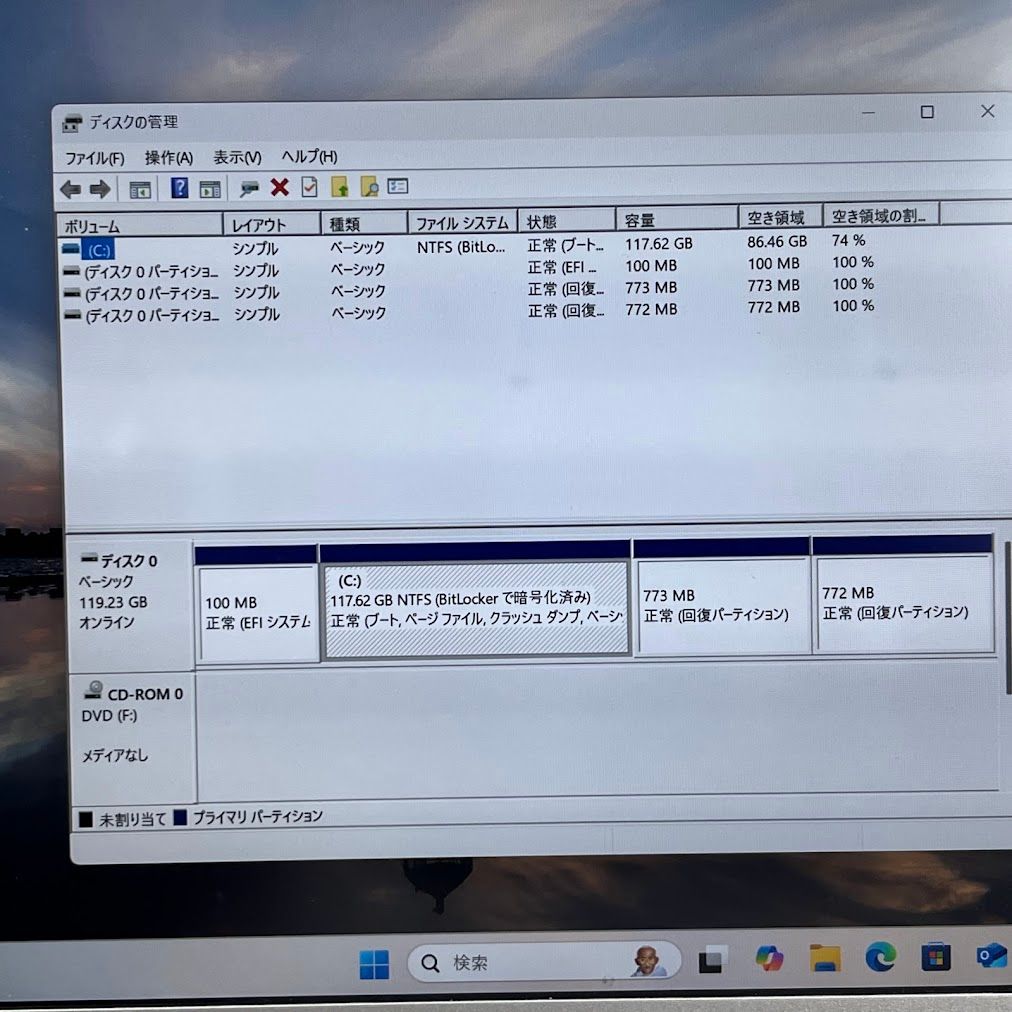Click the Back arrow toolbar icon
This screenshot has width=1012, height=1012.
70,189
